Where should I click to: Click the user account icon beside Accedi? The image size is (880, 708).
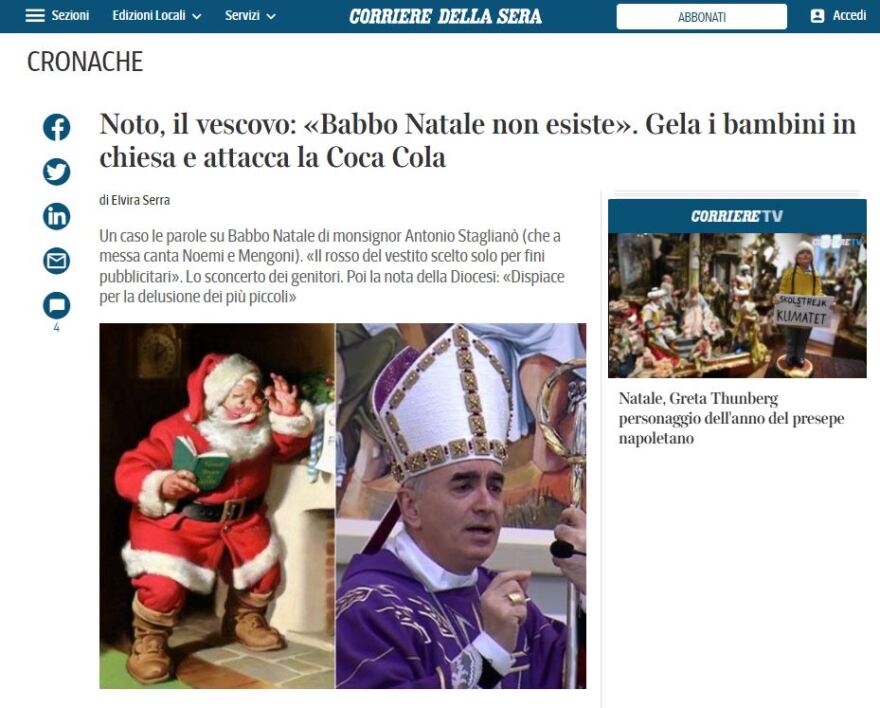[x=818, y=16]
